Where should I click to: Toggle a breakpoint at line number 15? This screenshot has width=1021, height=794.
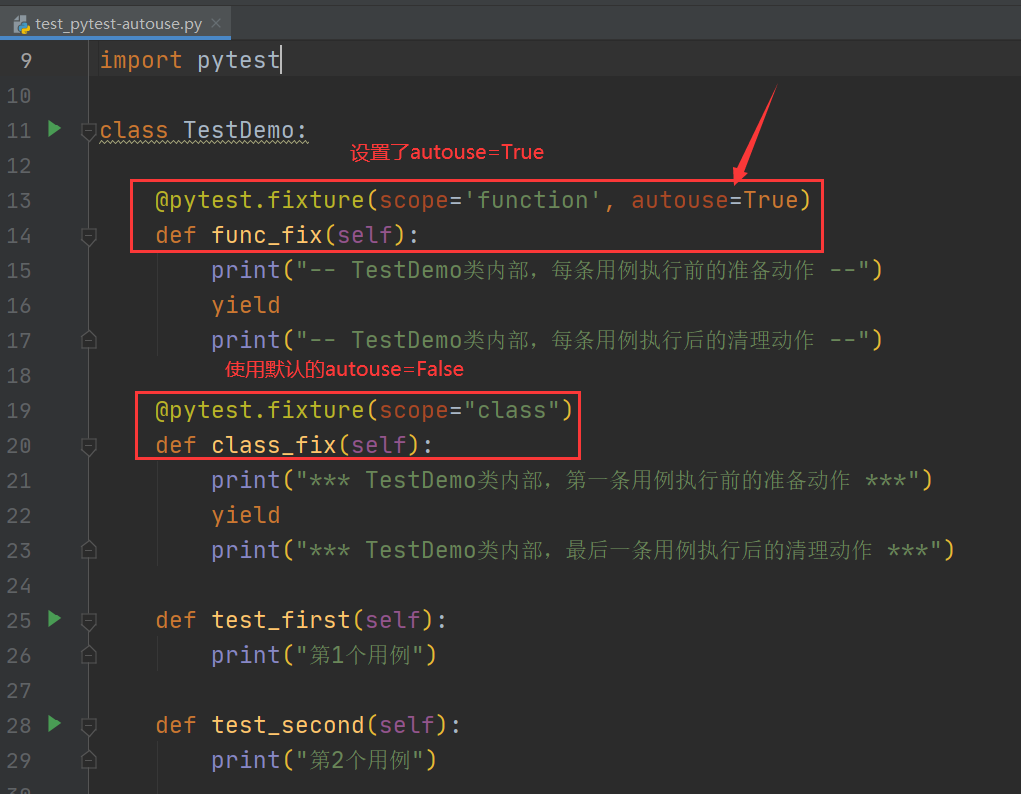[x=19, y=271]
